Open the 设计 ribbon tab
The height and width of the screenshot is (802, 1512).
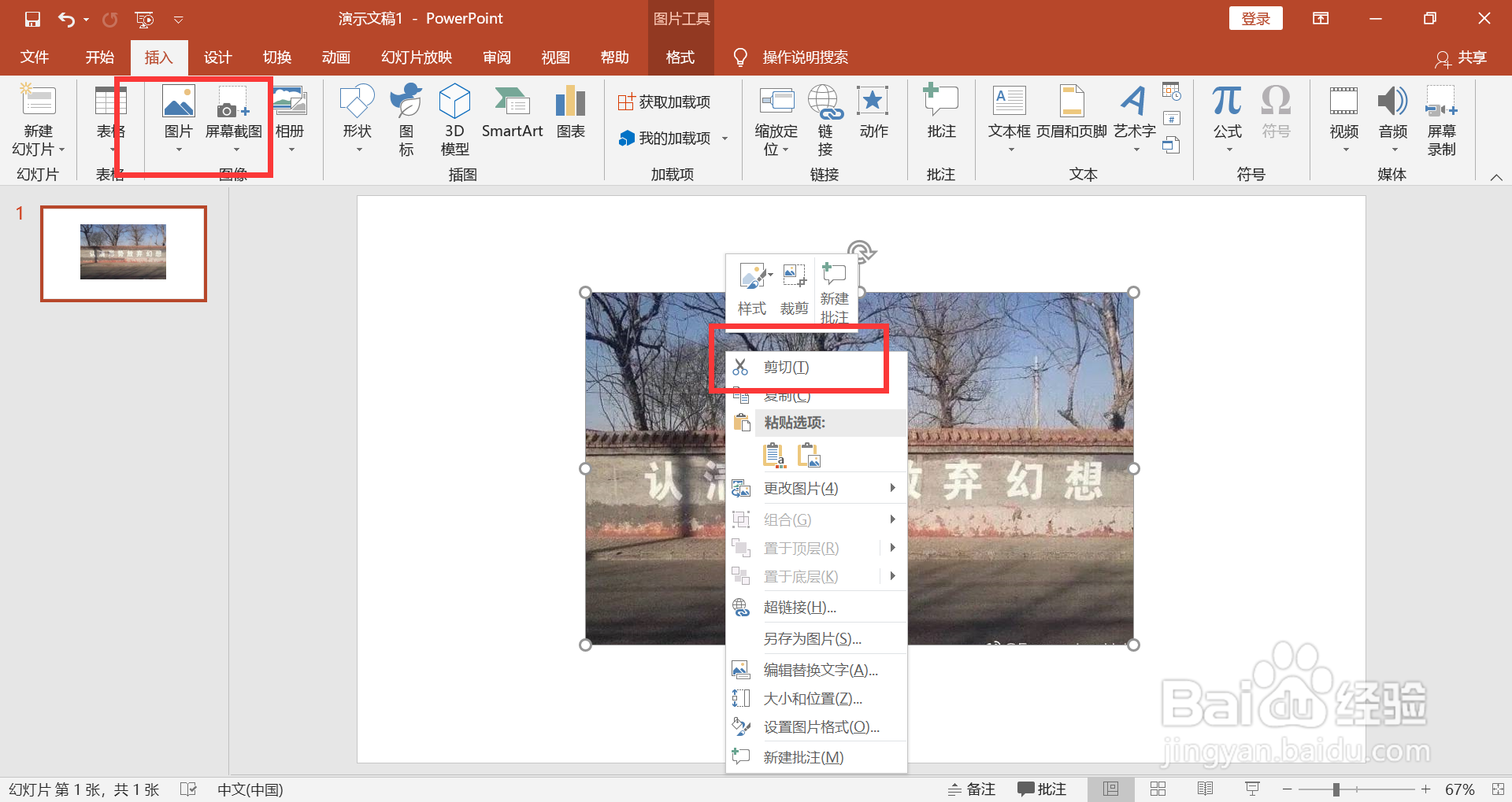pyautogui.click(x=217, y=57)
